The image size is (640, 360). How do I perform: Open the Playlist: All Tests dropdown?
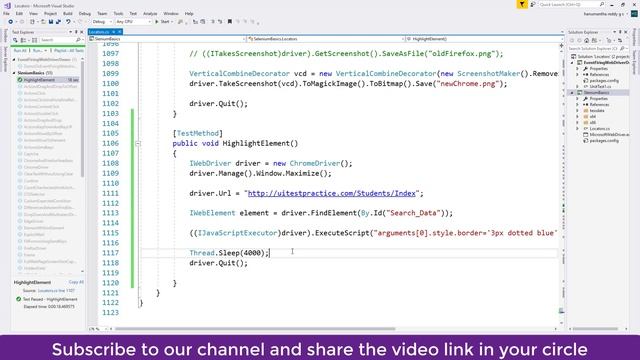click(x=69, y=51)
